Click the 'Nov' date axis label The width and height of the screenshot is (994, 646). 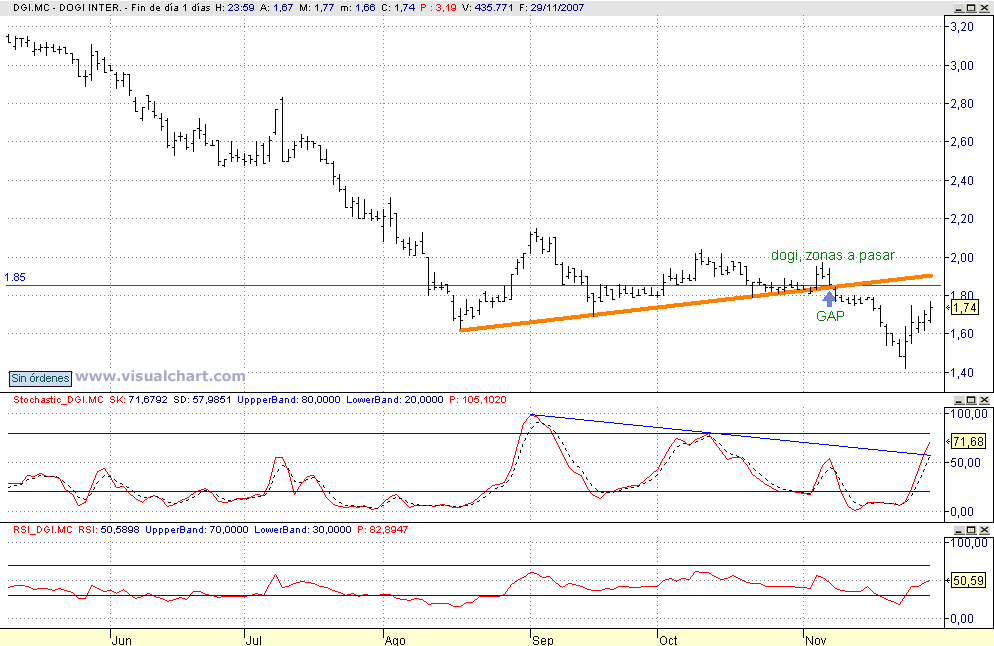[816, 640]
